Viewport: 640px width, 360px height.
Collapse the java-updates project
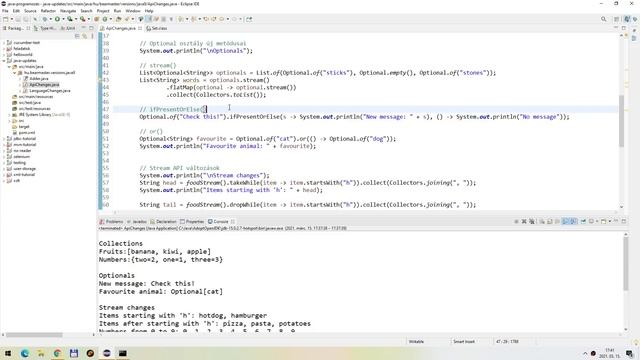(x=4, y=60)
